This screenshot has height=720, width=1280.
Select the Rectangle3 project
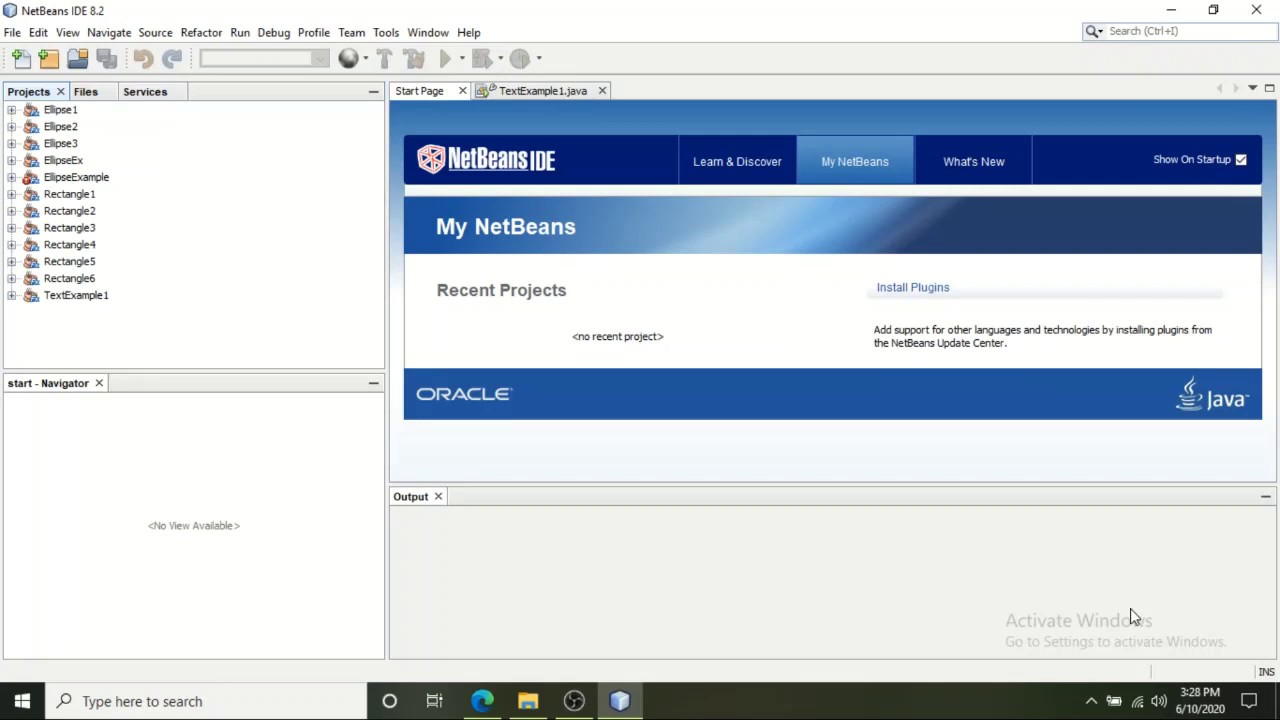(x=69, y=228)
